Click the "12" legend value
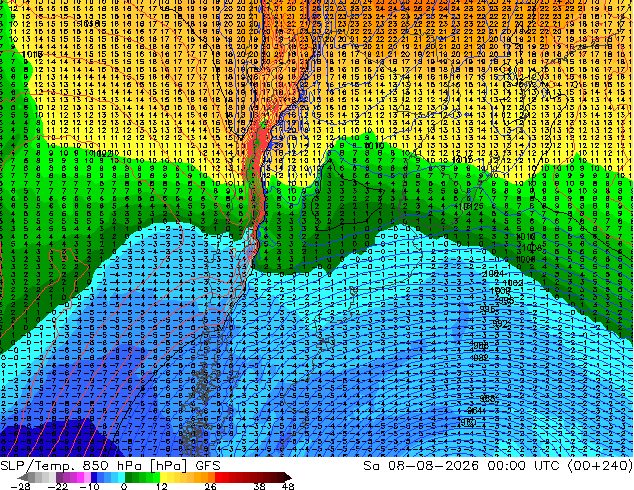This screenshot has height=490, width=634. [x=162, y=486]
